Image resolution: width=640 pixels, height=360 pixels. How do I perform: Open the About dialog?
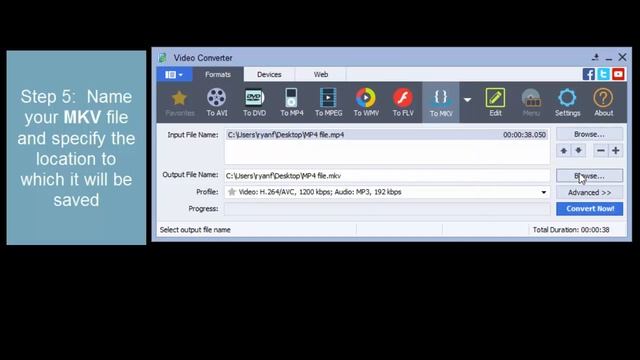tap(603, 103)
